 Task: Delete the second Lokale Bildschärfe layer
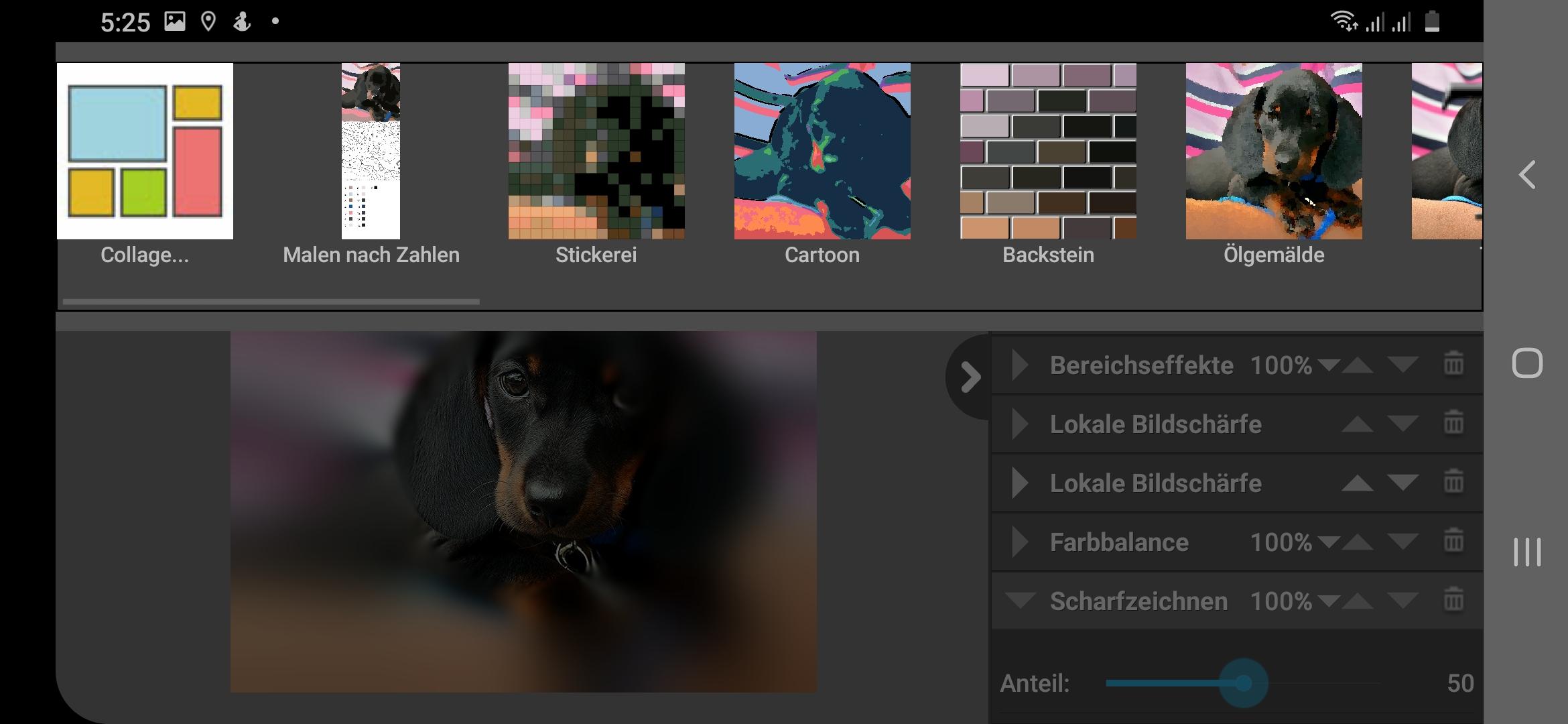pyautogui.click(x=1453, y=482)
